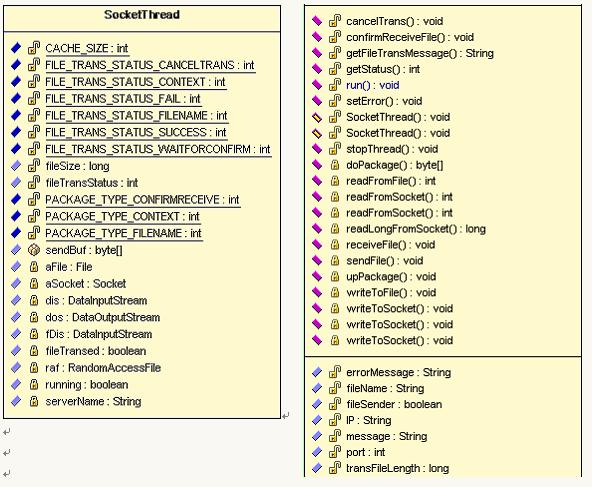592x487 pixels.
Task: Click the lock icon next to aFile
Action: [x=34, y=267]
